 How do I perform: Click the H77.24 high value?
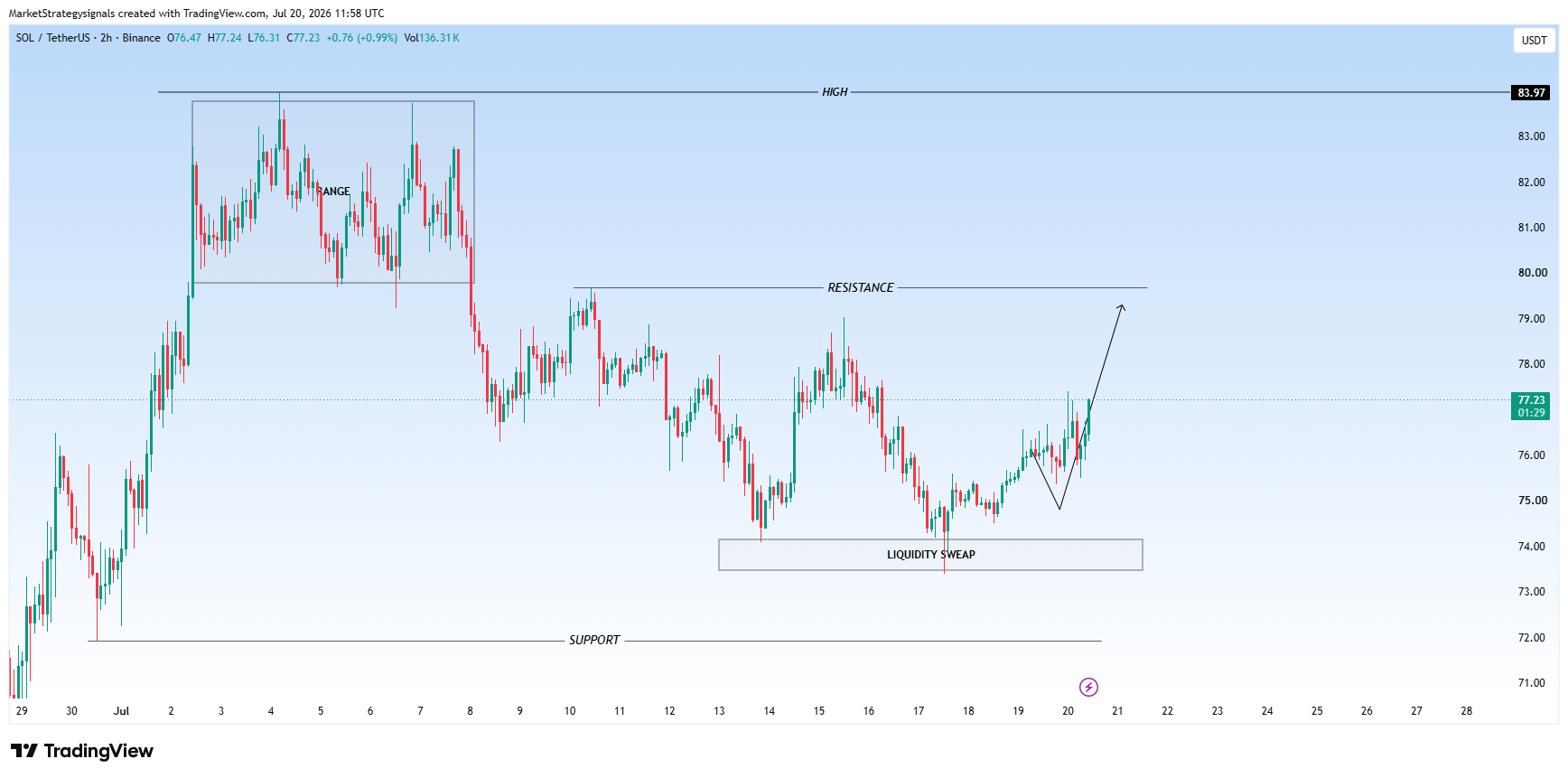point(225,38)
